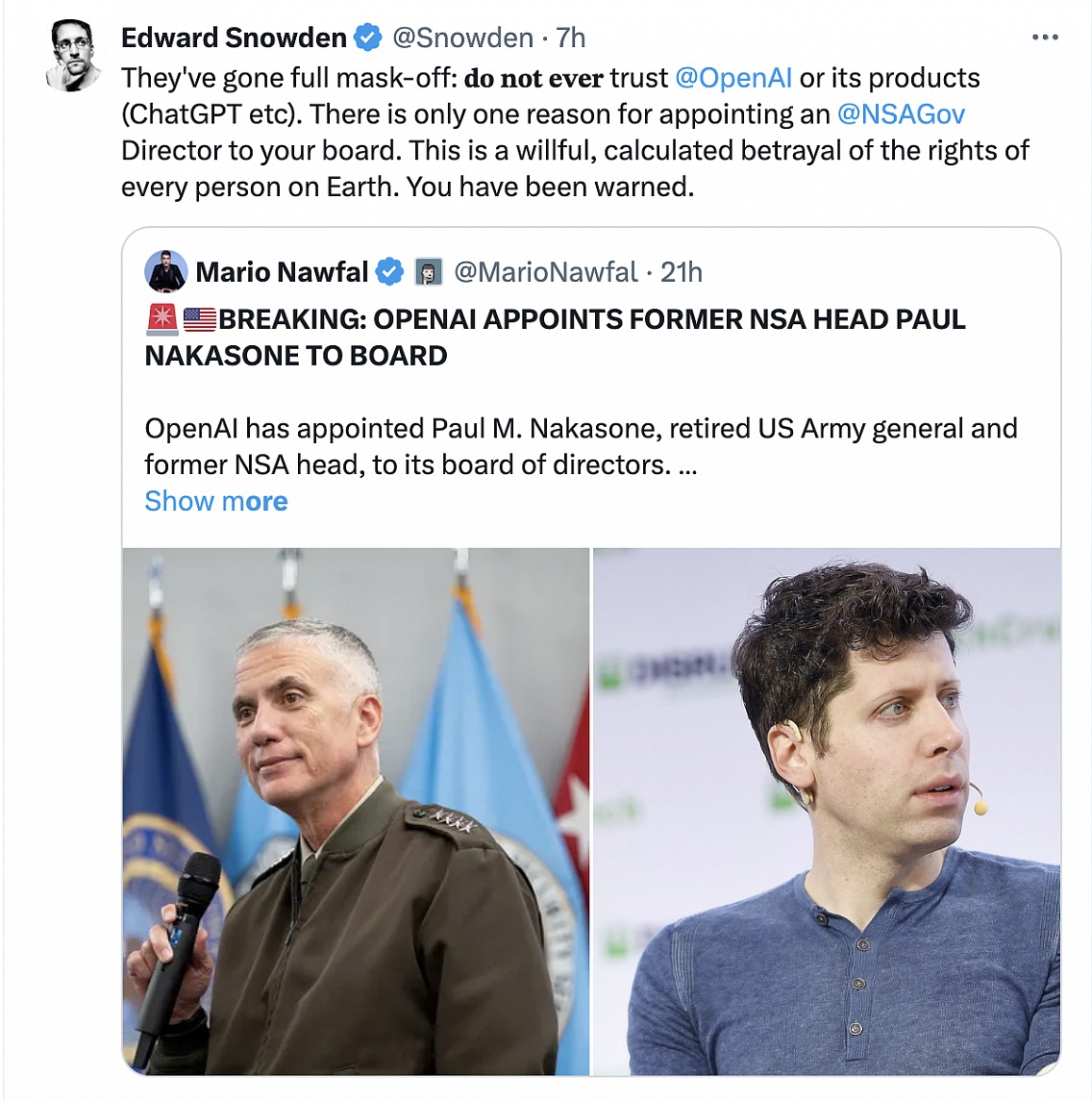Click the affiliate badge next to Mario Nawfal
1092x1101 pixels.
point(428,272)
